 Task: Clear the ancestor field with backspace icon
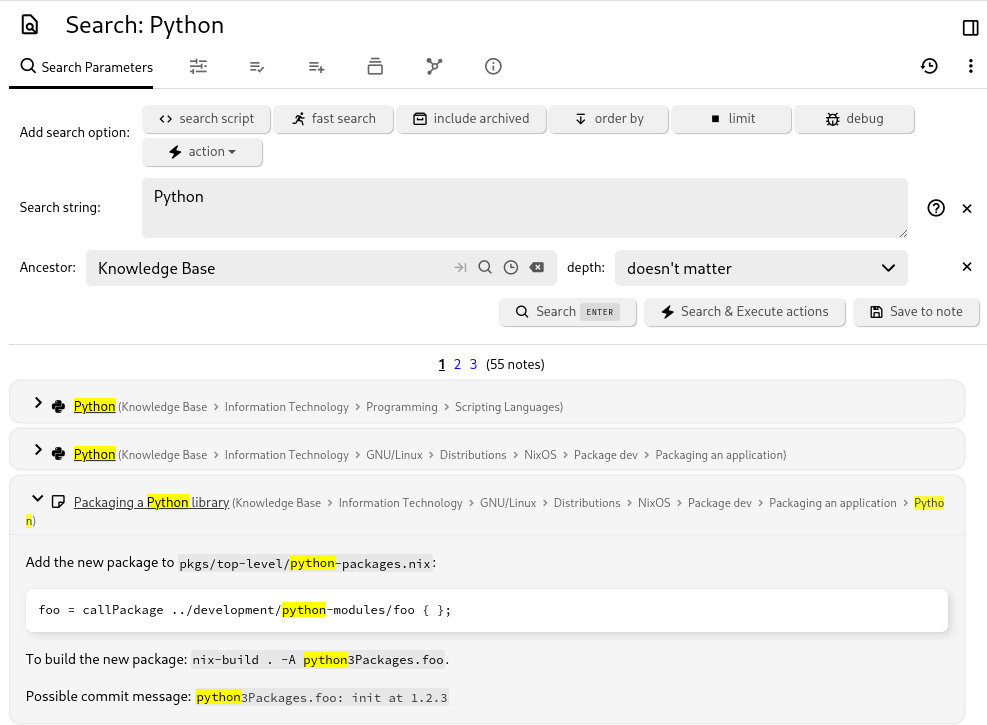click(x=537, y=268)
